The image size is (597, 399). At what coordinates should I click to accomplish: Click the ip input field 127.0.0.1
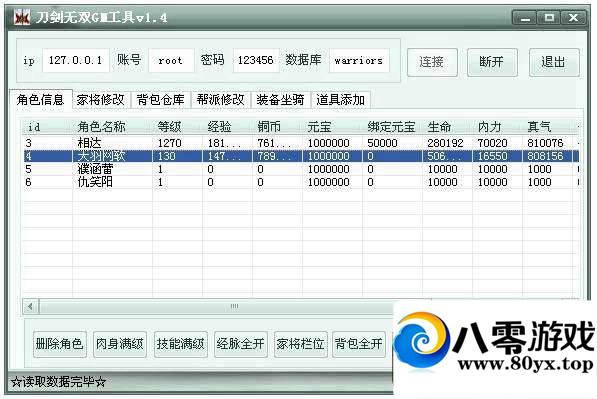[76, 60]
